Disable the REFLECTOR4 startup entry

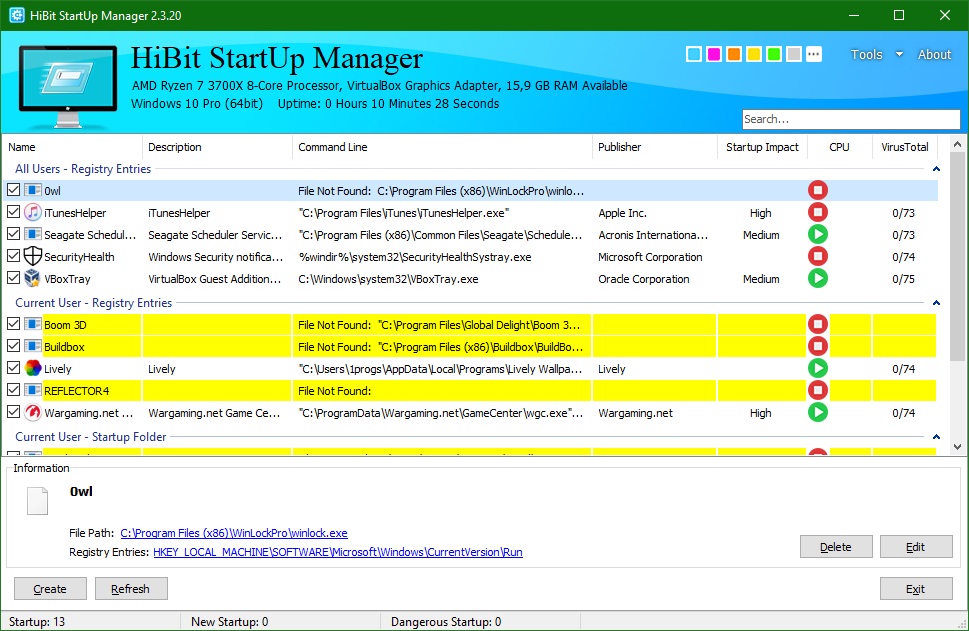coord(13,390)
